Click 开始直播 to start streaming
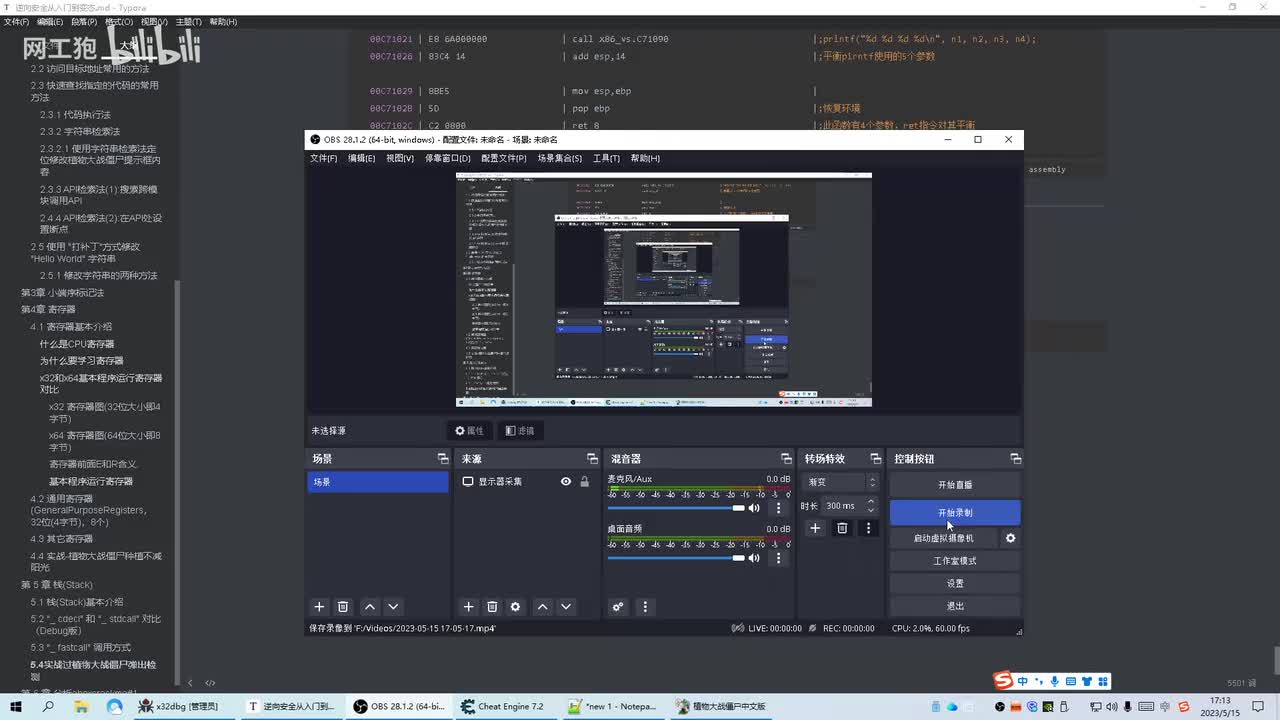Viewport: 1280px width, 720px height. pos(955,485)
